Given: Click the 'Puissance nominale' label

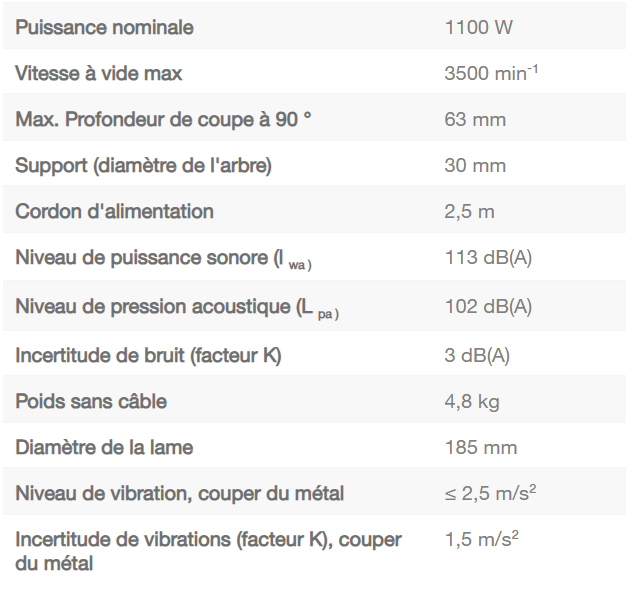Looking at the screenshot, I should pos(104,28).
